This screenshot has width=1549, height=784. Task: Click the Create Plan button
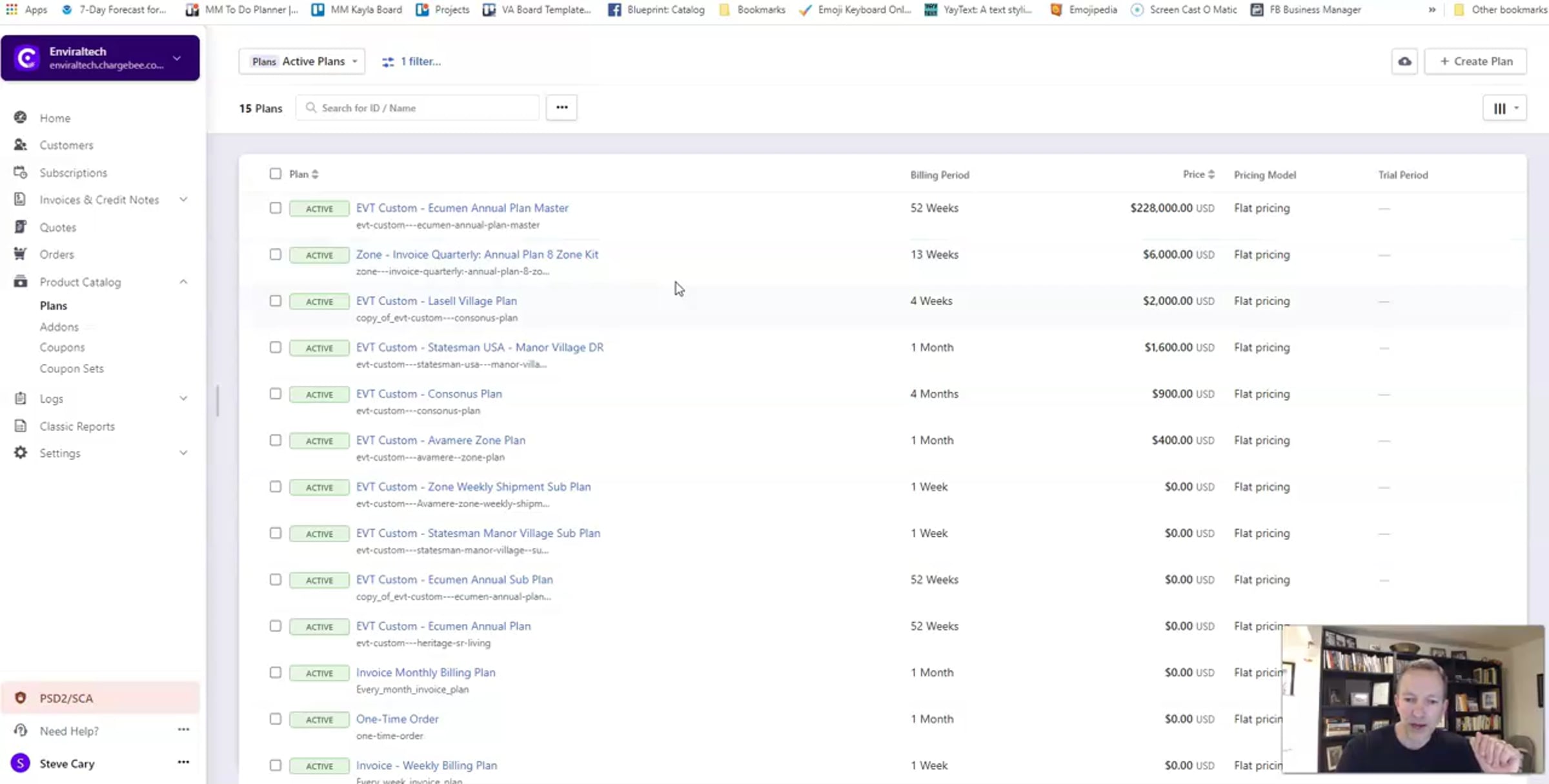tap(1475, 61)
